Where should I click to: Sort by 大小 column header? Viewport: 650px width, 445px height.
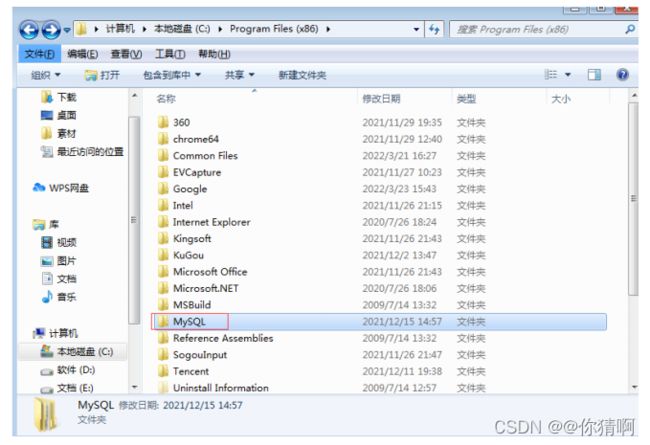pyautogui.click(x=561, y=99)
